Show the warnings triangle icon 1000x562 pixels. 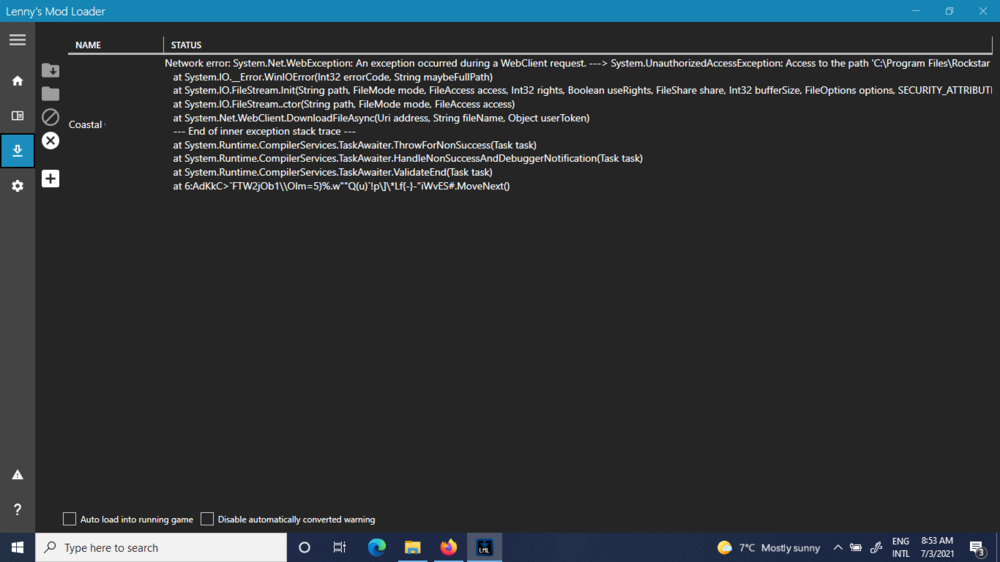point(17,475)
